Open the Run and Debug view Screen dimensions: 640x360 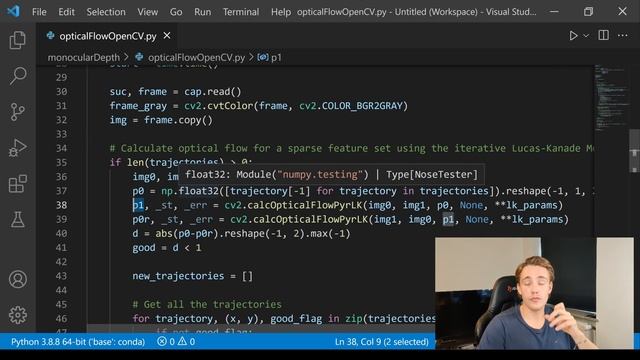(x=18, y=148)
